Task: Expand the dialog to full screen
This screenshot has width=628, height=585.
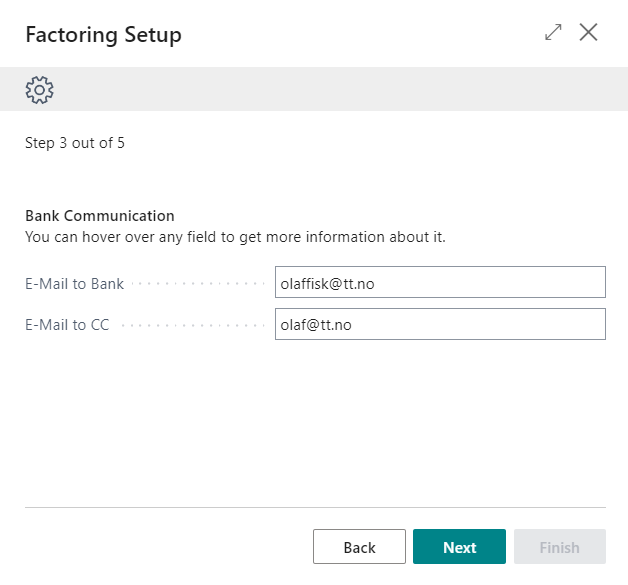Action: [553, 33]
